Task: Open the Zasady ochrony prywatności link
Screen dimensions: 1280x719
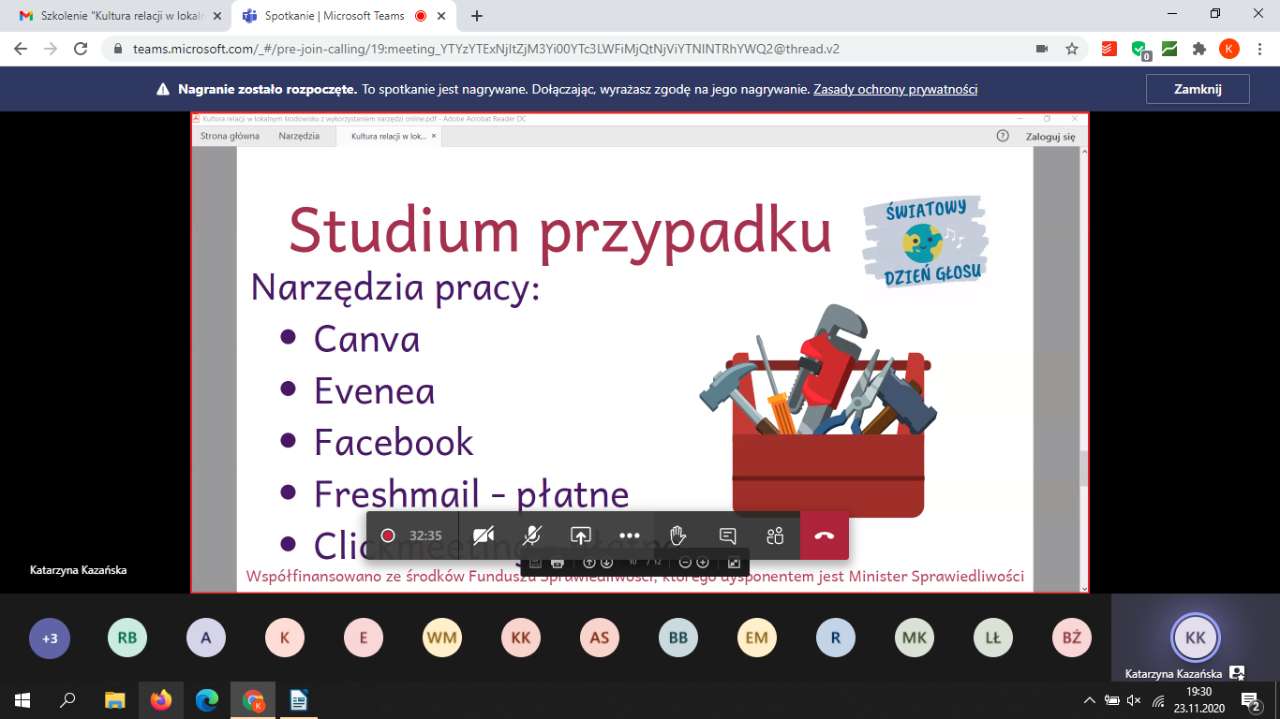Action: coord(895,89)
